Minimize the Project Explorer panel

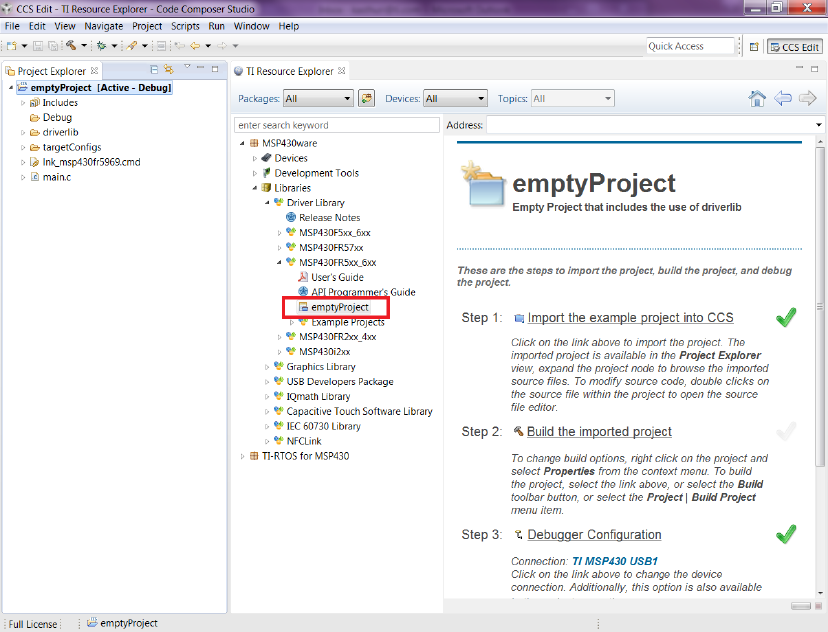[x=200, y=68]
